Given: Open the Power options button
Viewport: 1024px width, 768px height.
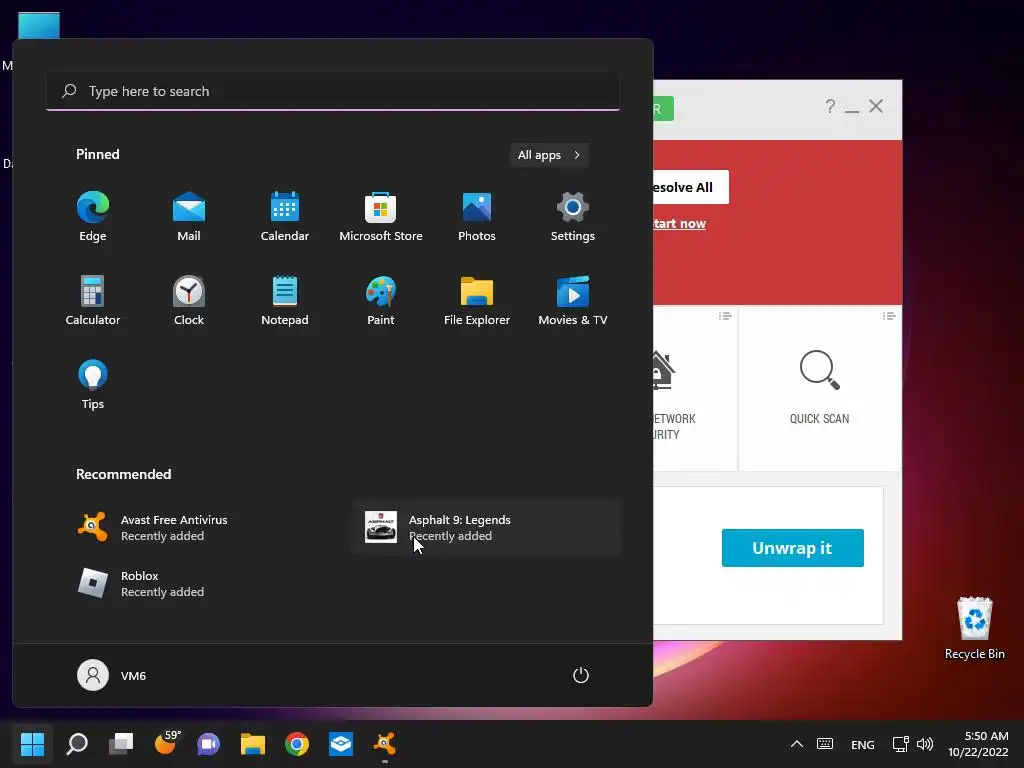Looking at the screenshot, I should tap(581, 675).
